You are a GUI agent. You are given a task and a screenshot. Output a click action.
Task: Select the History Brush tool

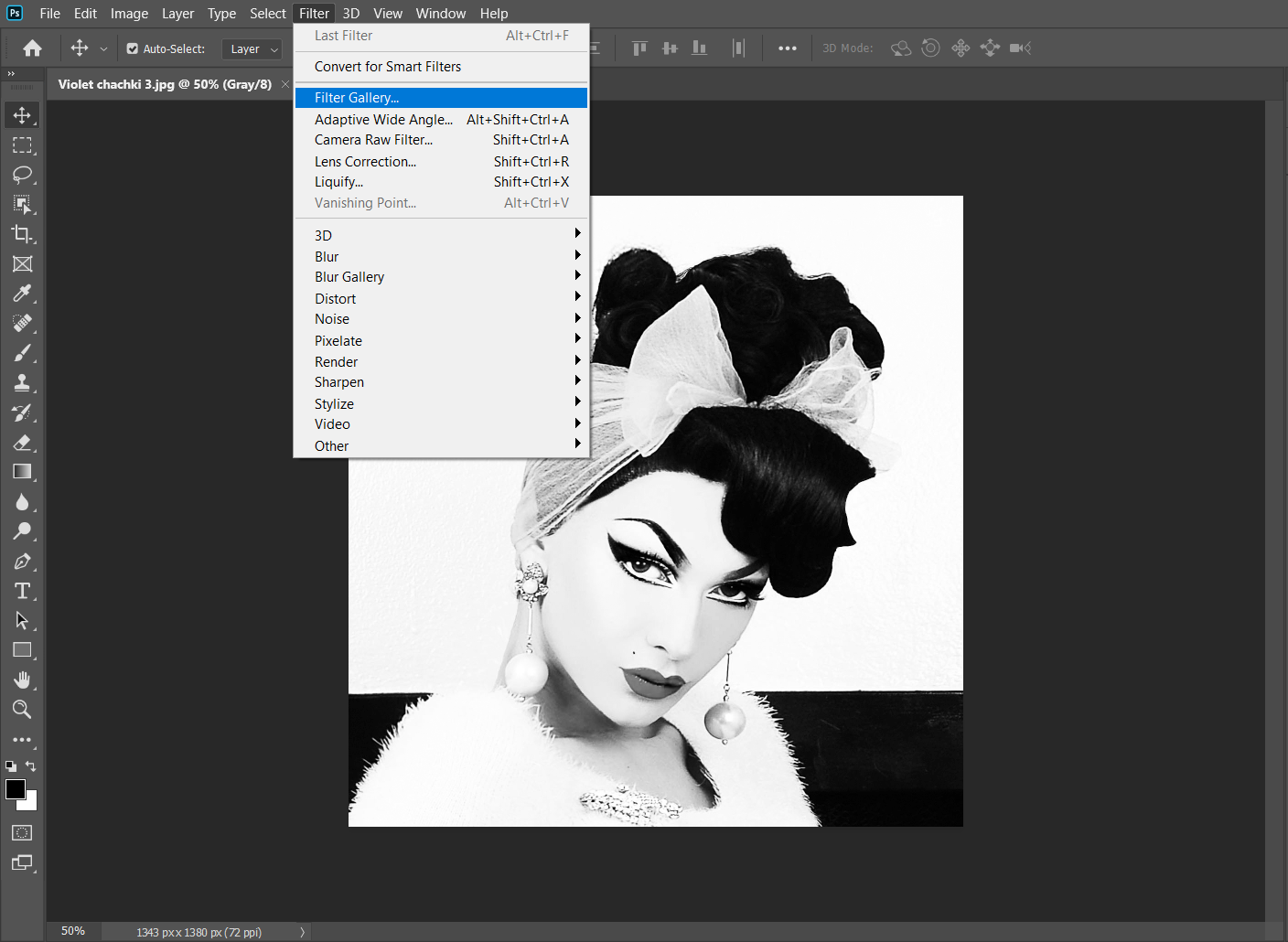click(22, 412)
